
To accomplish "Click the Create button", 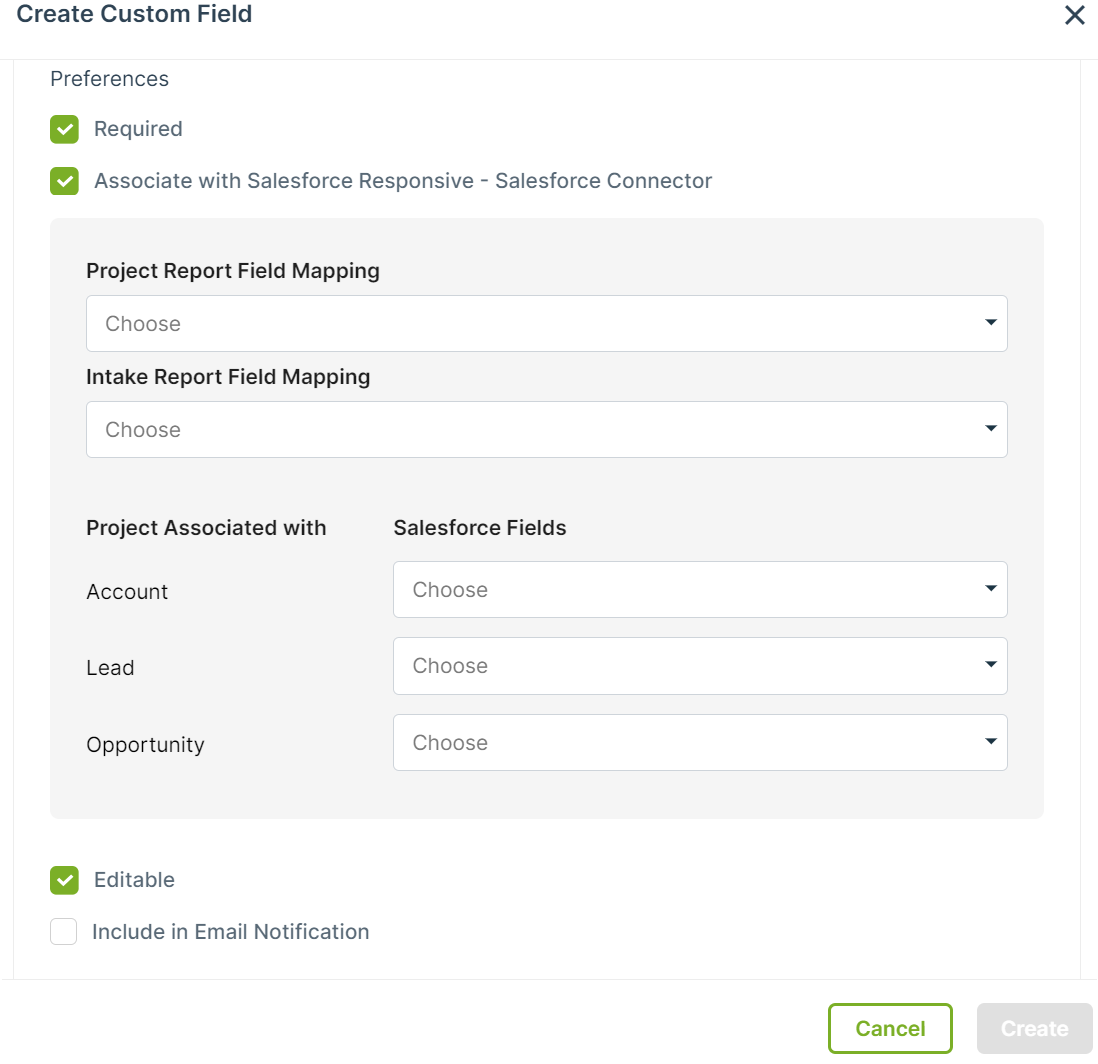I will [x=1034, y=1028].
